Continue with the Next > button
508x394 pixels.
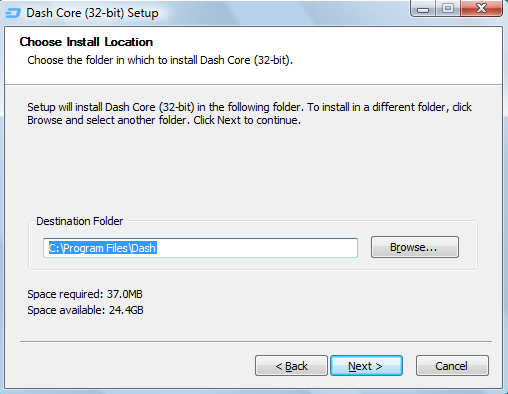click(x=366, y=366)
